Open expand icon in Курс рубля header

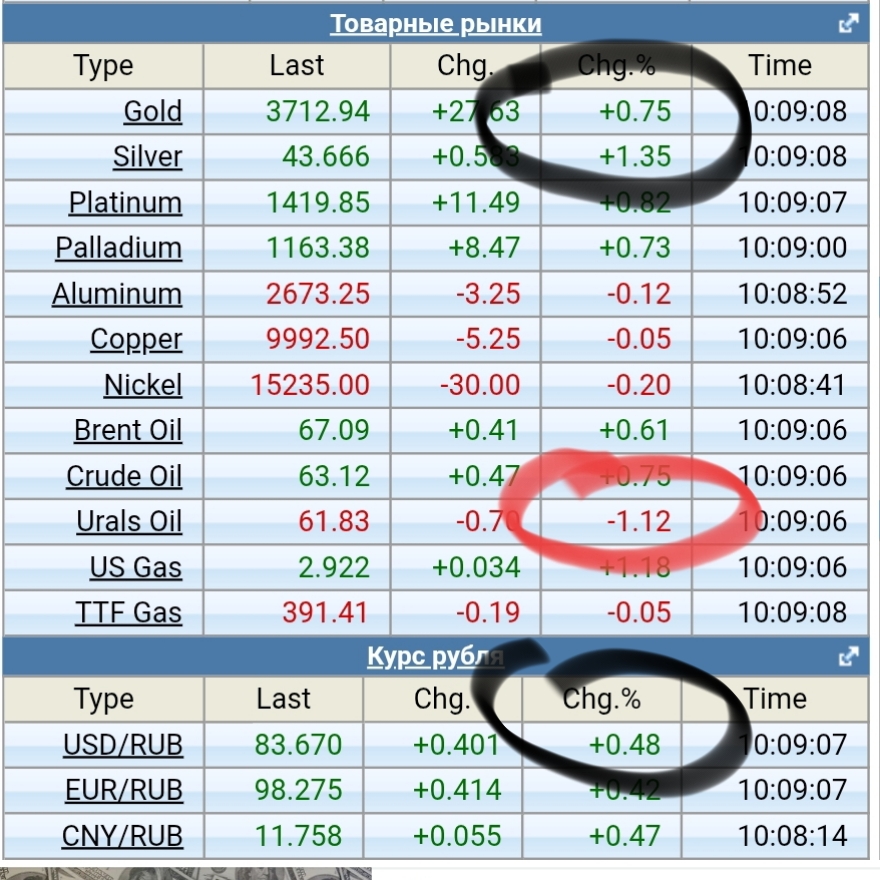848,657
